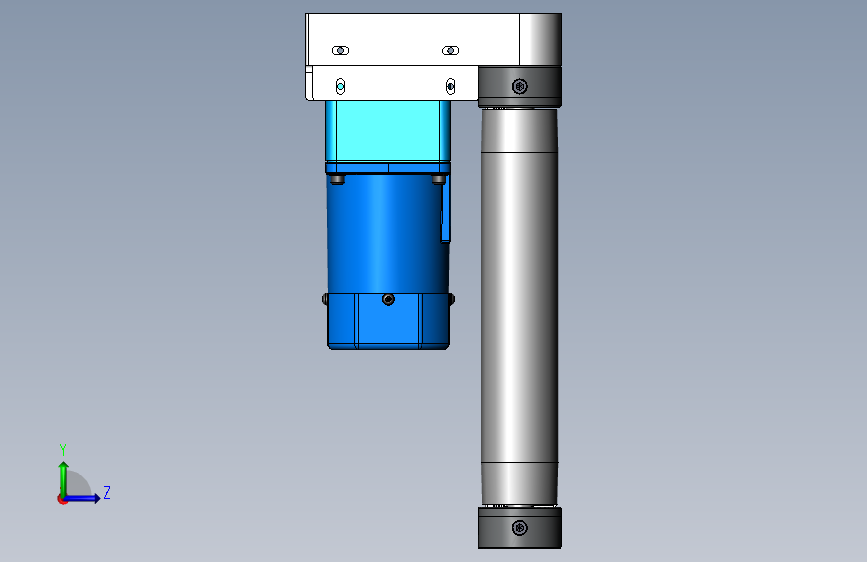Click the lower-right vertical slot hole
Viewport: 867px width, 562px height.
451,86
